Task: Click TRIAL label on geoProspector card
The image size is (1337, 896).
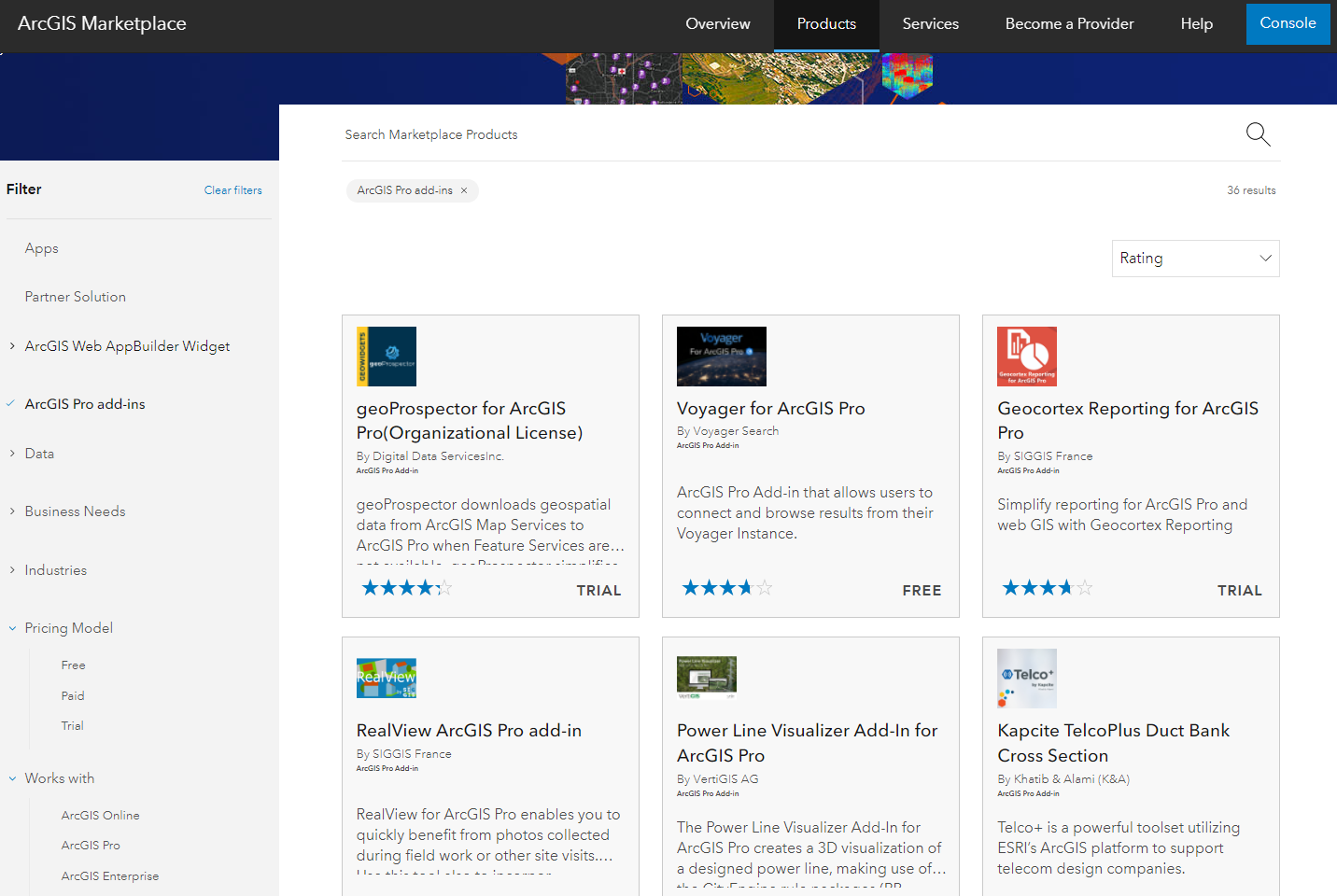Action: pyautogui.click(x=598, y=591)
